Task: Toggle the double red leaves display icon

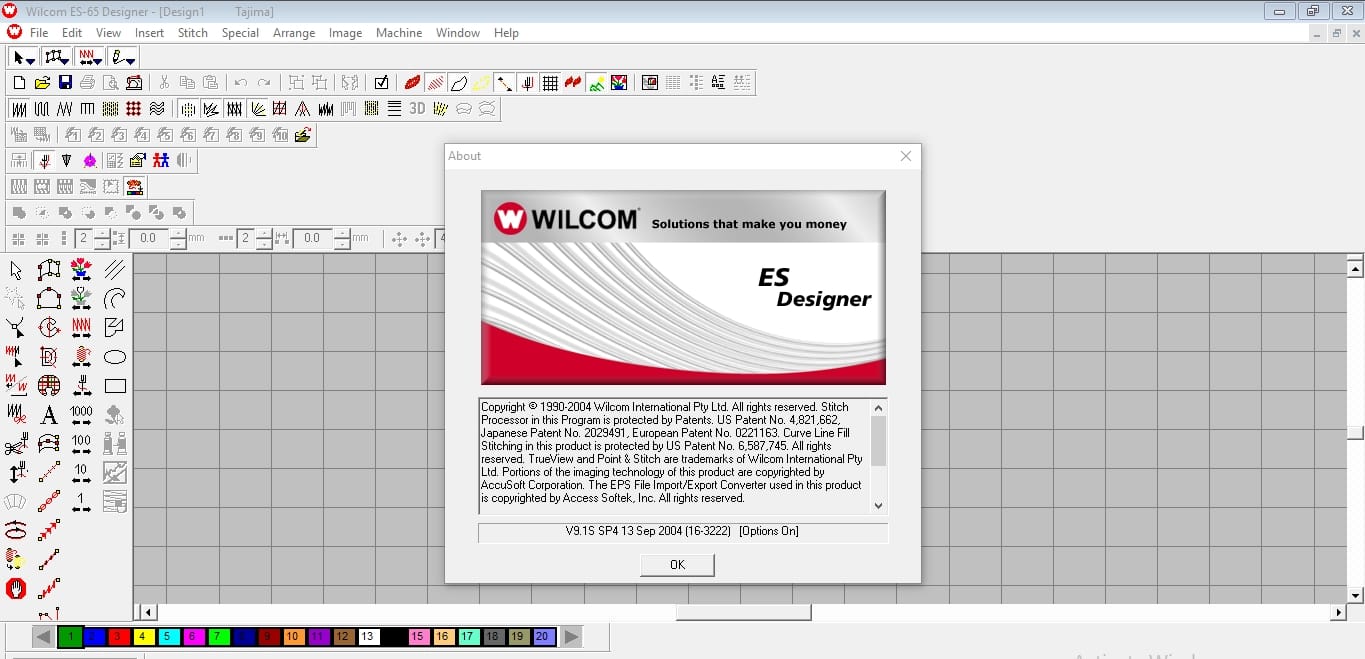Action: click(573, 83)
